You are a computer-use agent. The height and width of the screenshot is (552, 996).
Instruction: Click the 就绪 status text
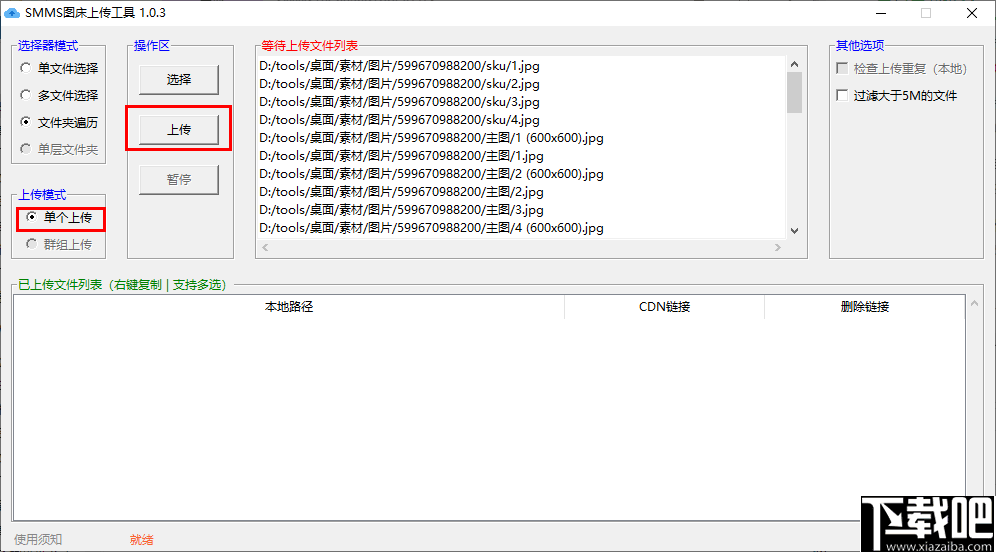tap(142, 540)
